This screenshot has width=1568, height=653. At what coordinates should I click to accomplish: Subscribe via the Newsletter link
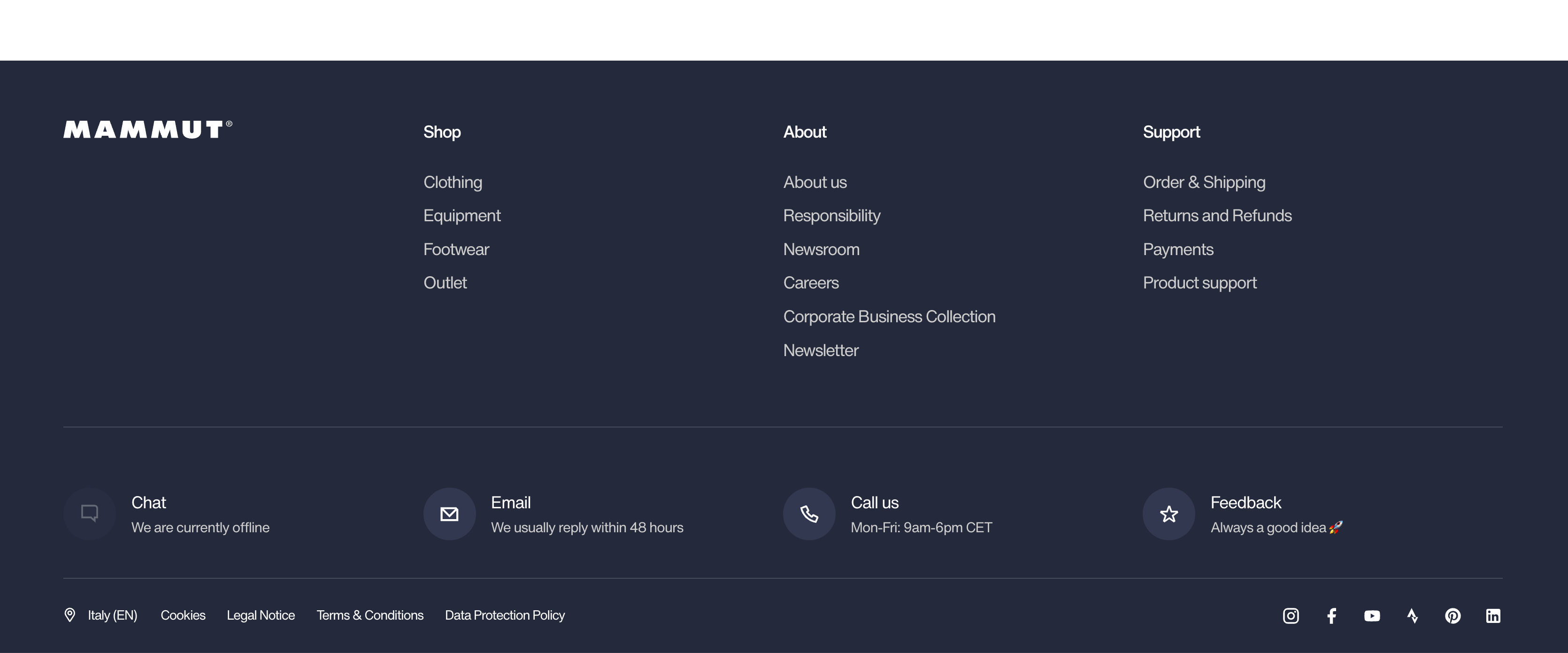coord(821,350)
